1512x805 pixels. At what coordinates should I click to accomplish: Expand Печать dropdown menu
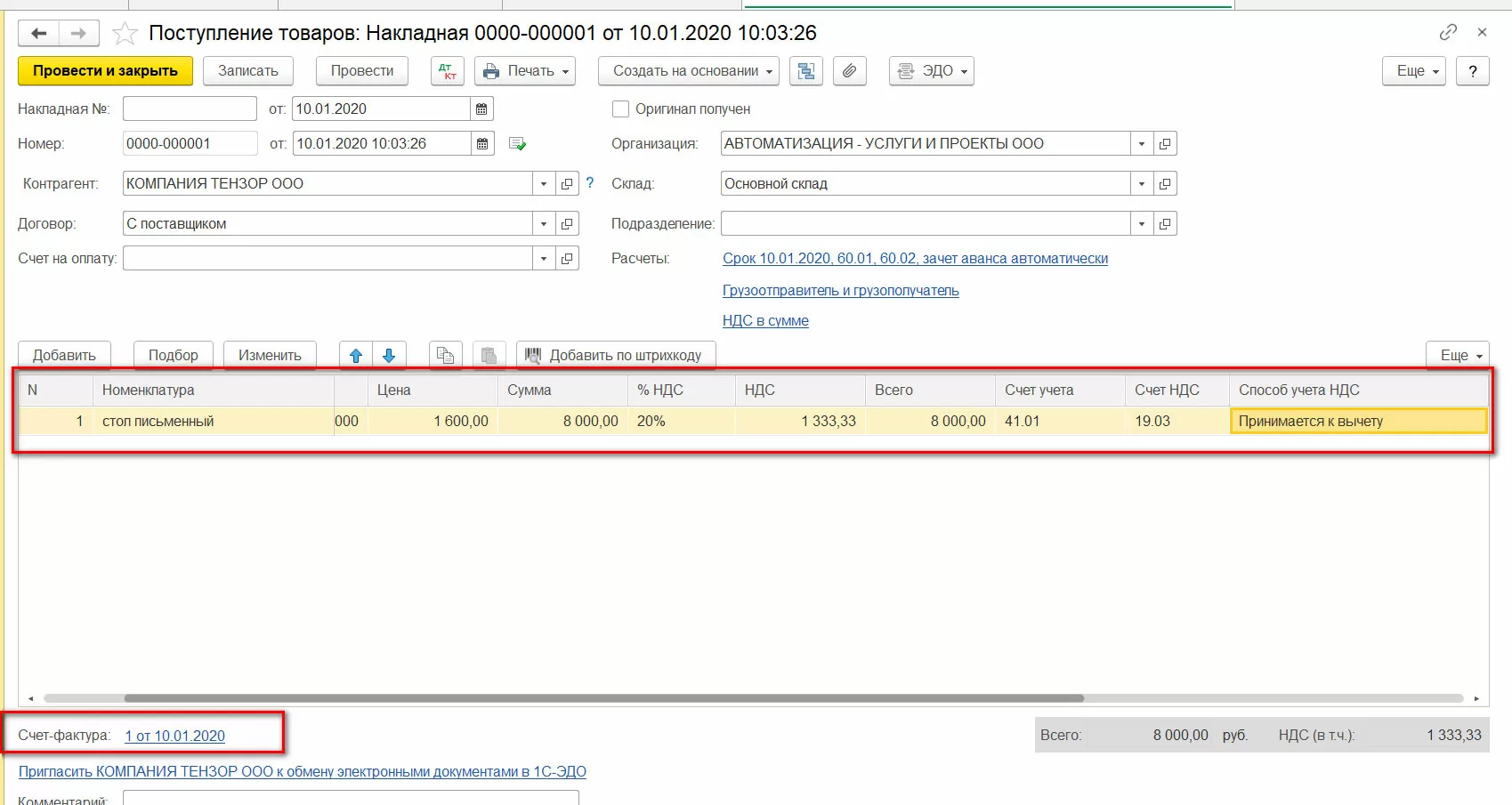pos(525,71)
